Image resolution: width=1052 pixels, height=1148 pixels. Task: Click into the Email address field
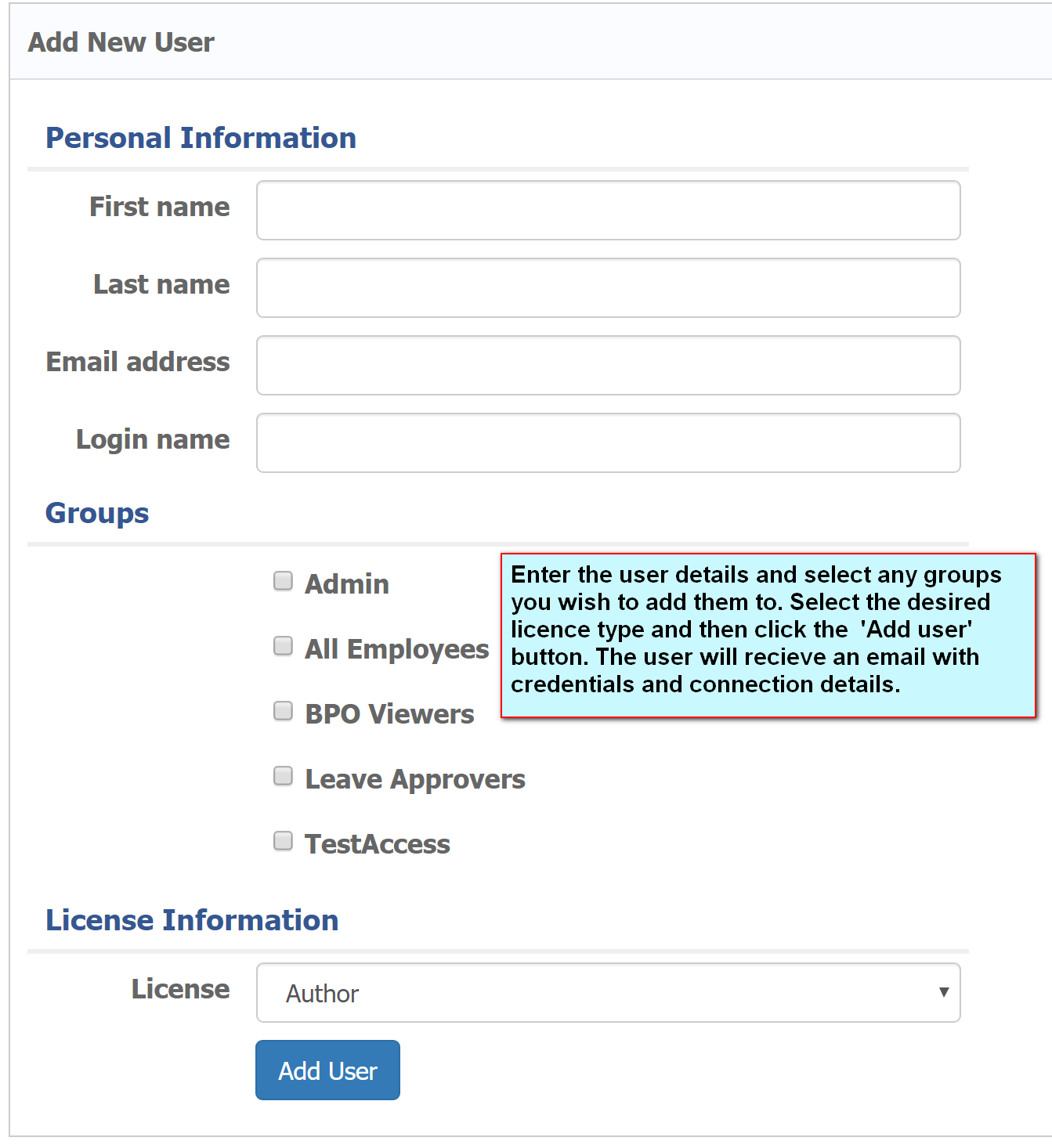coord(608,365)
